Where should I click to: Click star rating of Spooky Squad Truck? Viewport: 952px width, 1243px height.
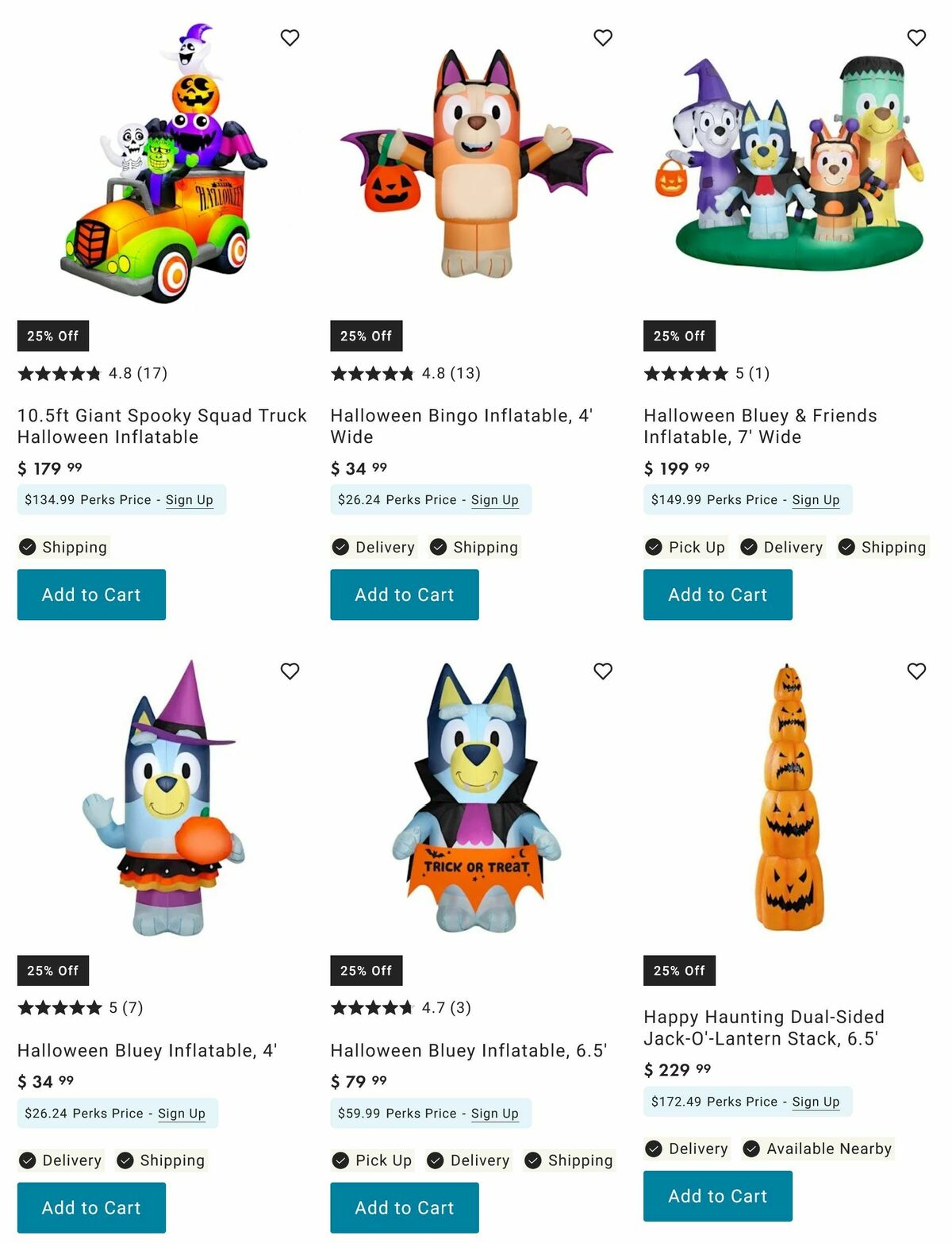click(60, 373)
